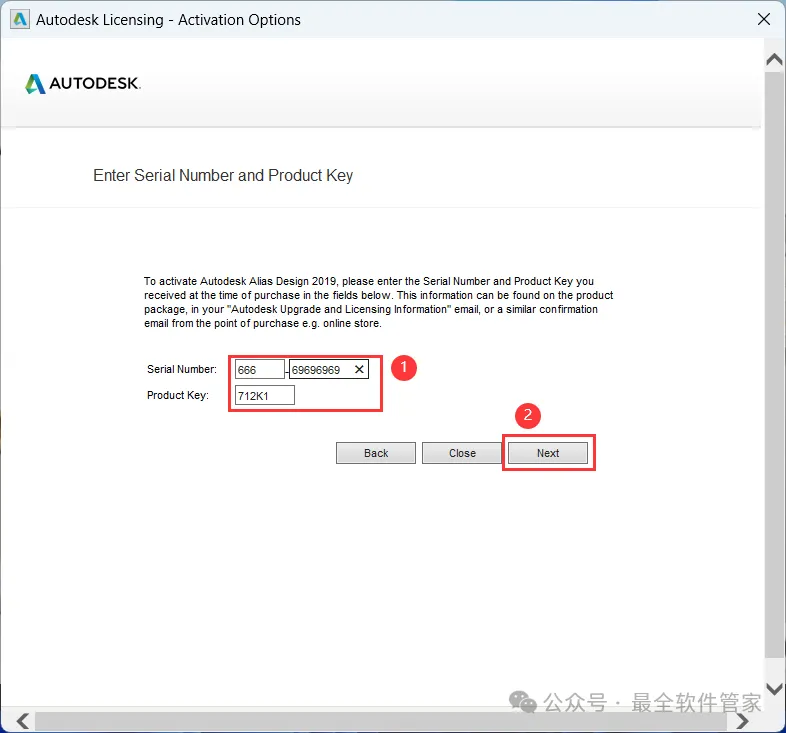The image size is (786, 733).
Task: Click the horizontal scrollbar thumb
Action: 381,721
